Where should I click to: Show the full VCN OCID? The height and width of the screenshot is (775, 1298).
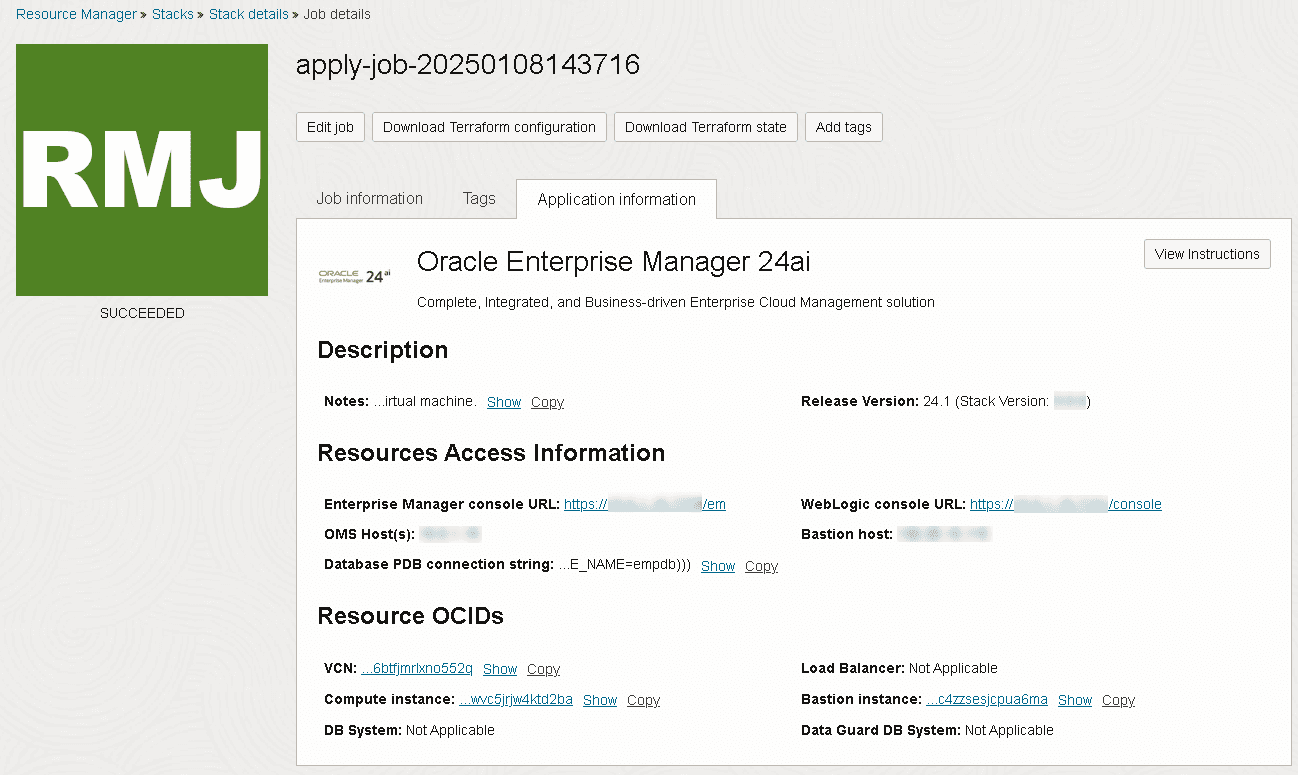[500, 669]
